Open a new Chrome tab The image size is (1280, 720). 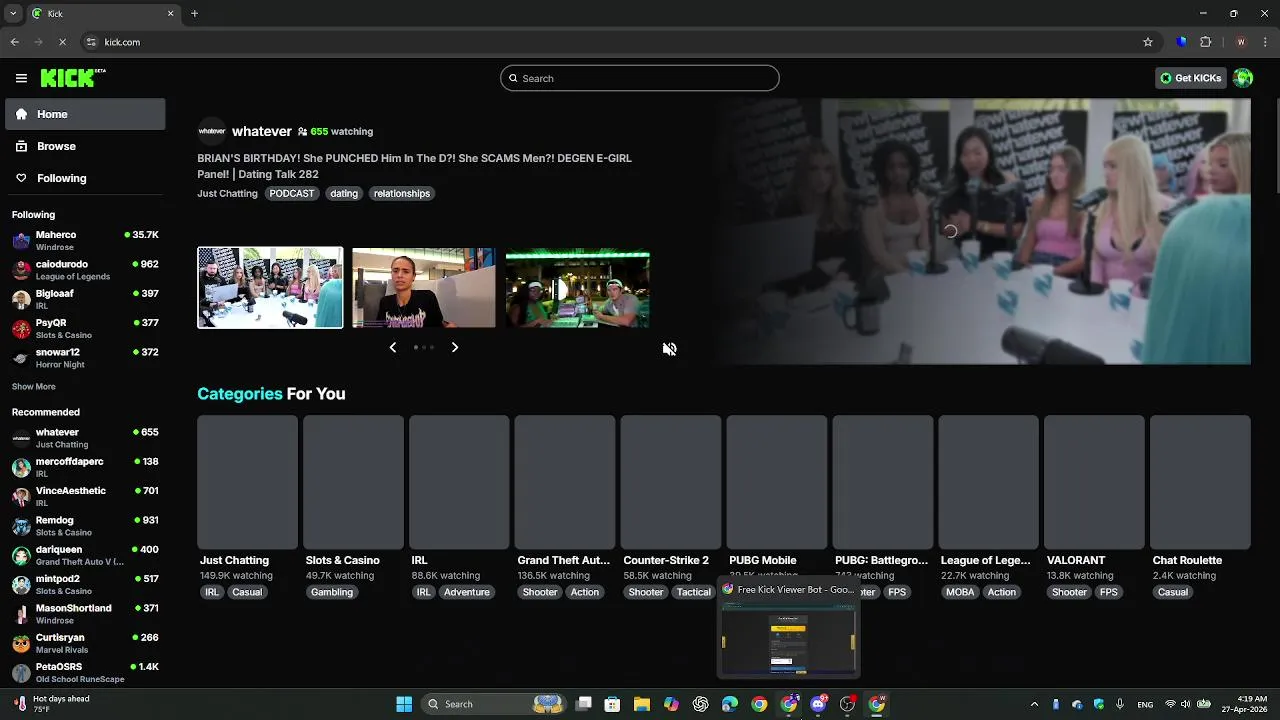point(194,14)
